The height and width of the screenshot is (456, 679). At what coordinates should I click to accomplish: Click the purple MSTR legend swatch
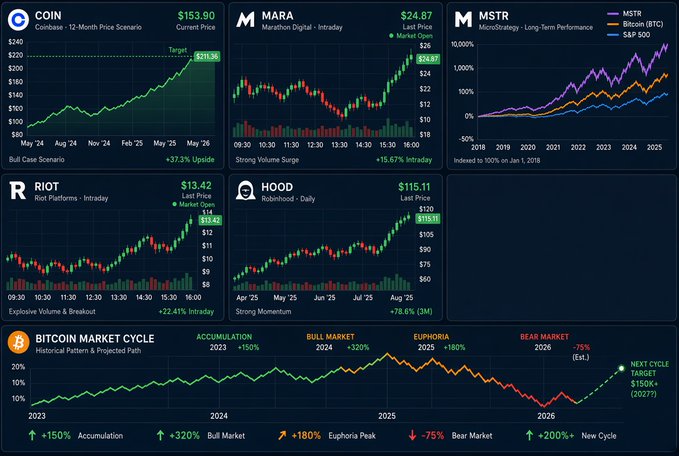(x=613, y=14)
